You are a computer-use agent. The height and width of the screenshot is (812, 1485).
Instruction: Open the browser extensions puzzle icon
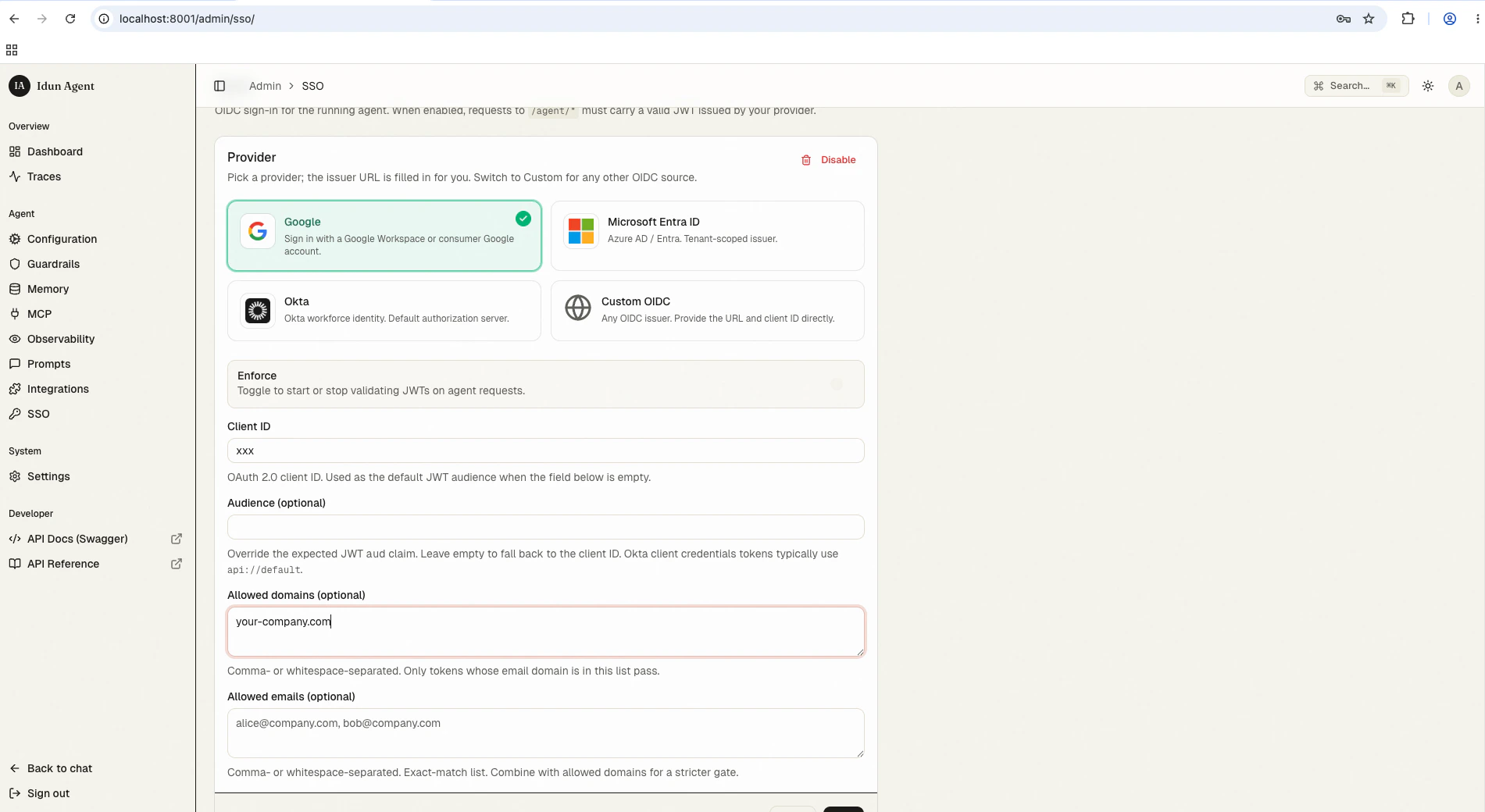[1408, 19]
